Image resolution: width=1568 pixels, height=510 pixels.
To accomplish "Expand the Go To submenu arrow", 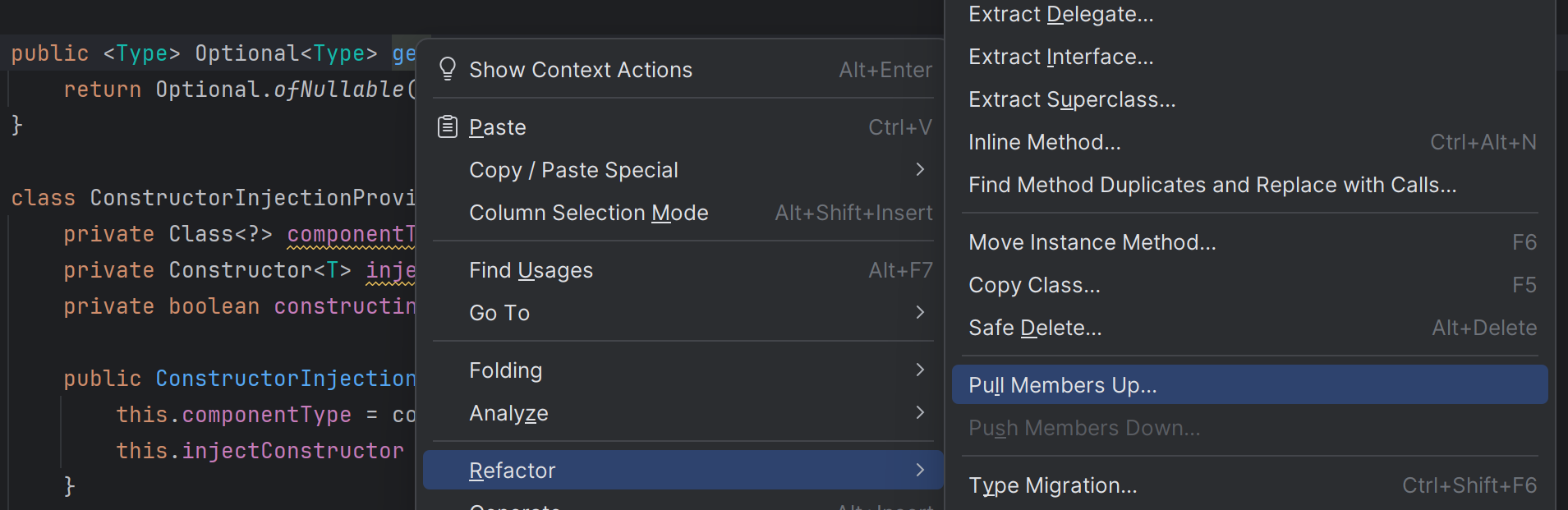I will tap(920, 312).
